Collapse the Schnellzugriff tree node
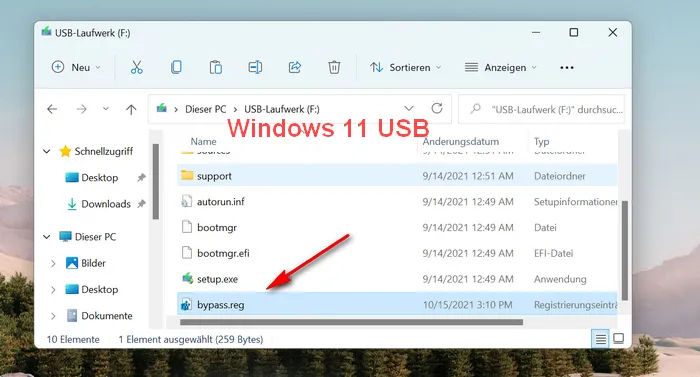This screenshot has height=377, width=700. click(46, 151)
